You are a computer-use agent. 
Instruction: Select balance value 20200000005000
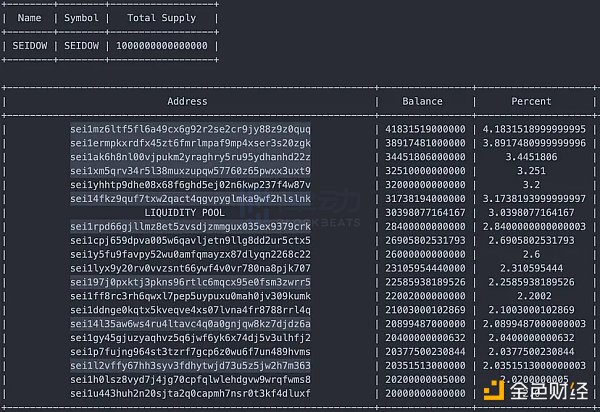tap(425, 380)
